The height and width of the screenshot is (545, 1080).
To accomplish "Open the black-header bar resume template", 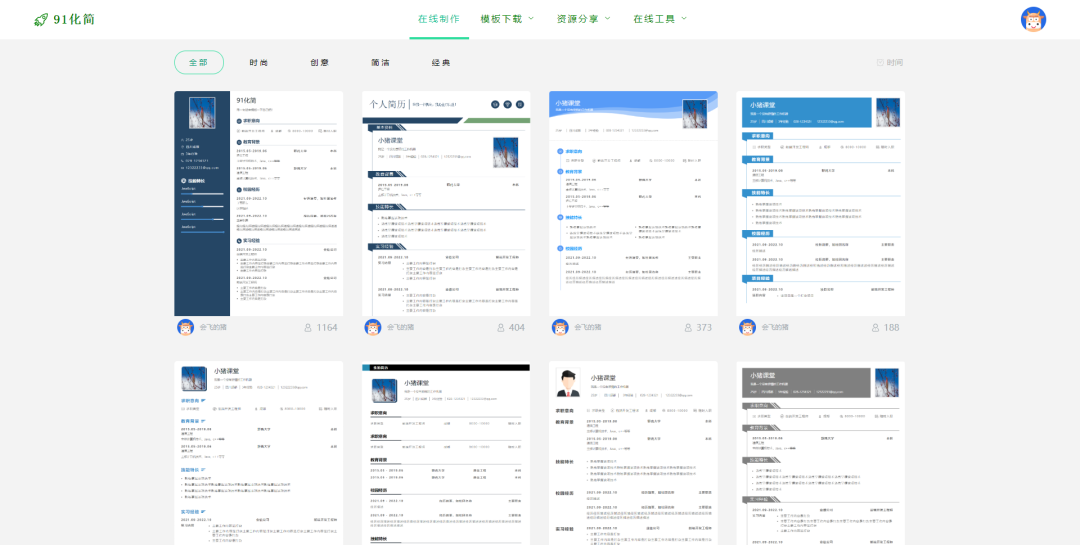I will (446, 453).
